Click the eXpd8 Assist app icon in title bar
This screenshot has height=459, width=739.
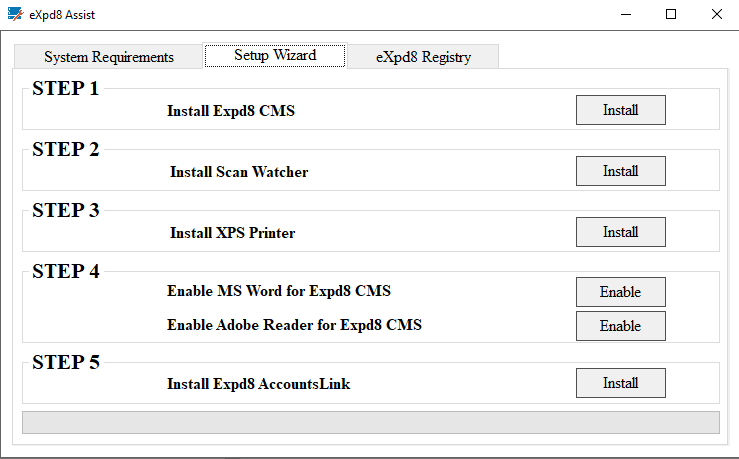coord(15,14)
